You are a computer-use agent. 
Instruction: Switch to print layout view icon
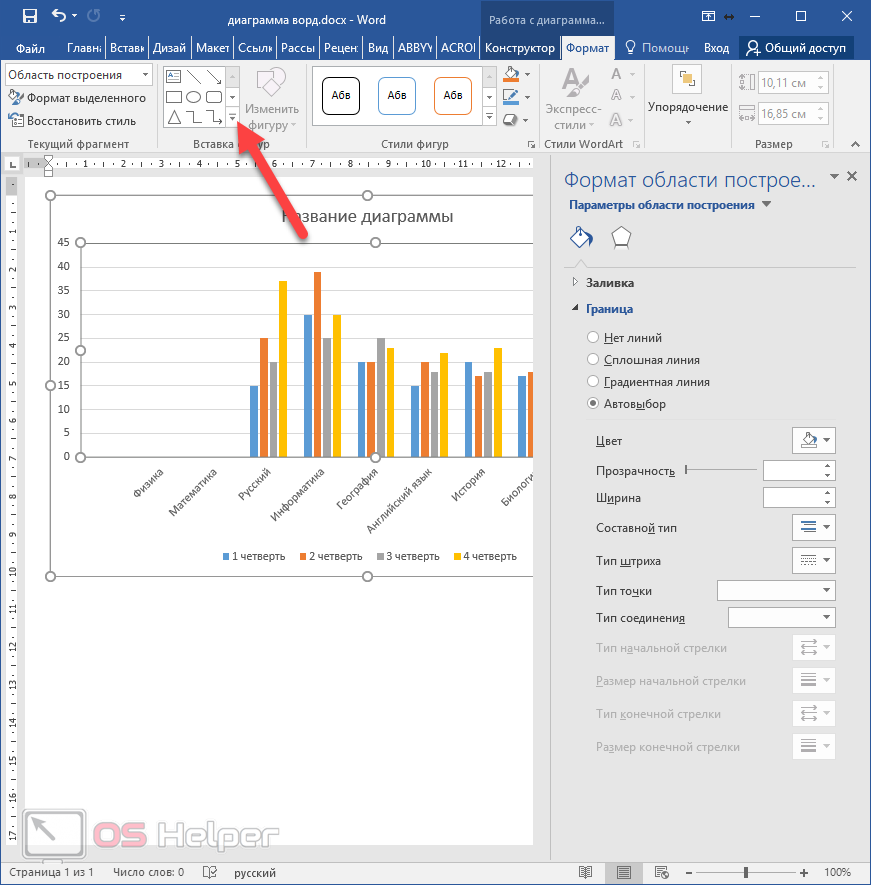[x=623, y=872]
